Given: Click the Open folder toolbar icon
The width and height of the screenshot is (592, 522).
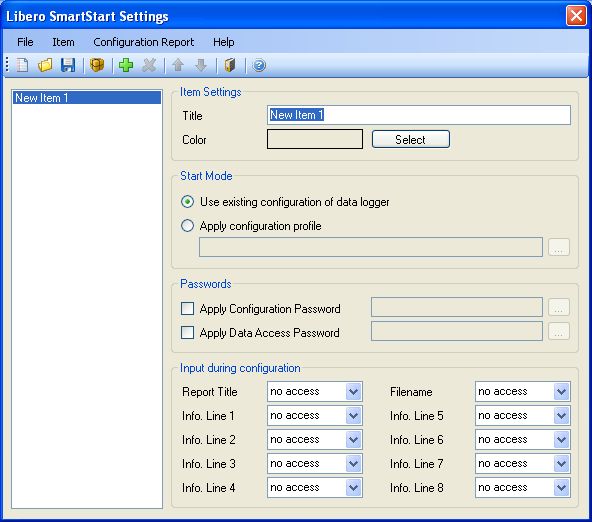Looking at the screenshot, I should click(x=45, y=65).
